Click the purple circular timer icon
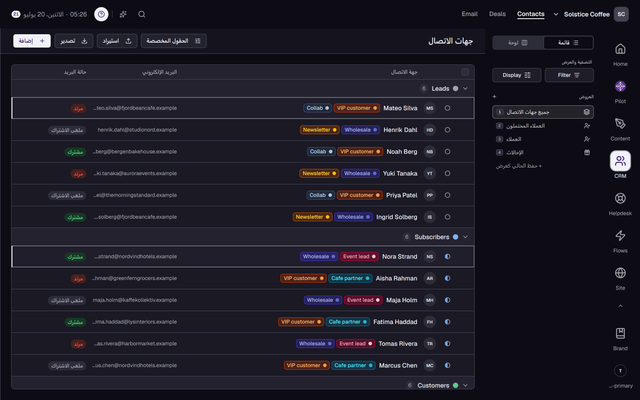 click(x=101, y=14)
